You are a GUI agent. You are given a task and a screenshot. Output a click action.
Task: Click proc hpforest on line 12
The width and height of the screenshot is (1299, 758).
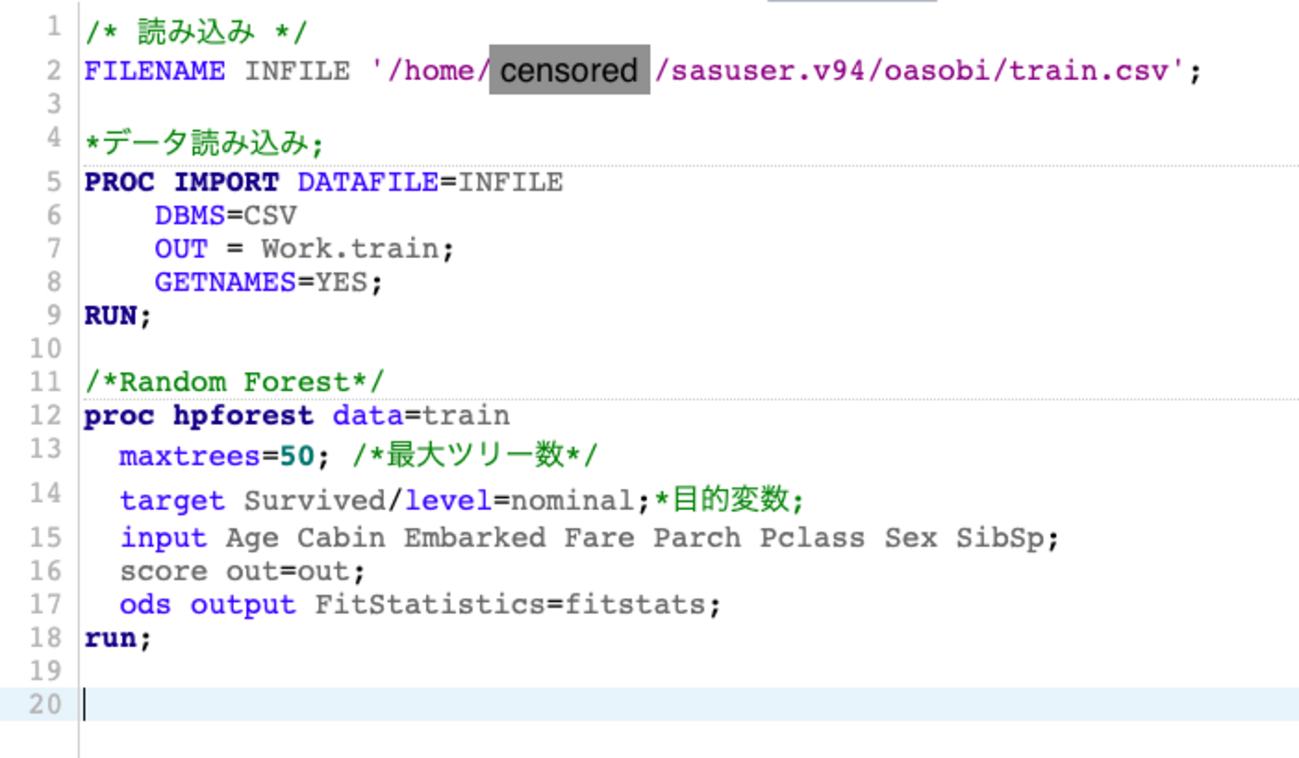point(198,415)
